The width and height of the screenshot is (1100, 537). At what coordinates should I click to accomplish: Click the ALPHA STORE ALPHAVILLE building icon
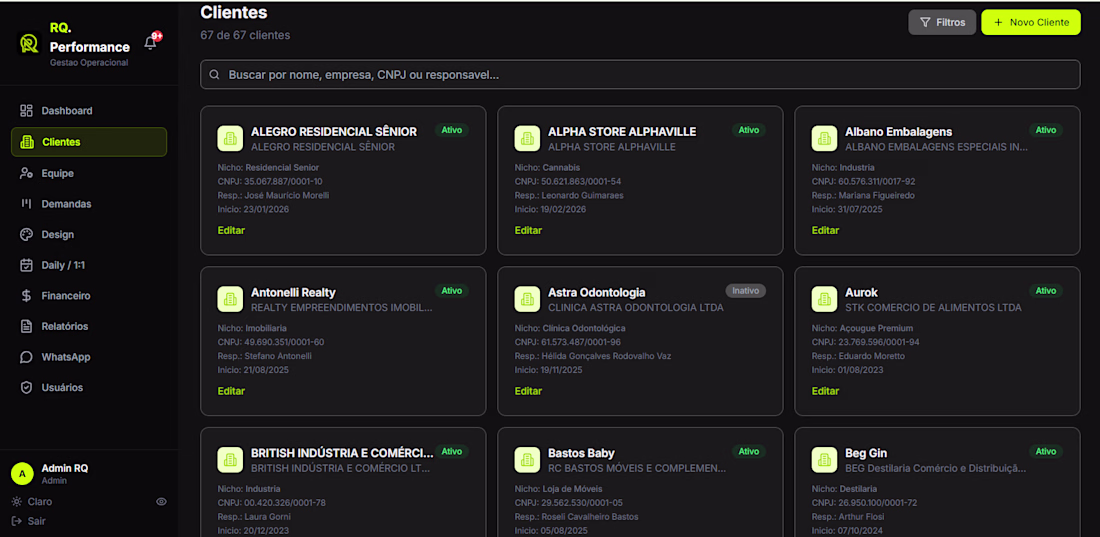pos(527,138)
